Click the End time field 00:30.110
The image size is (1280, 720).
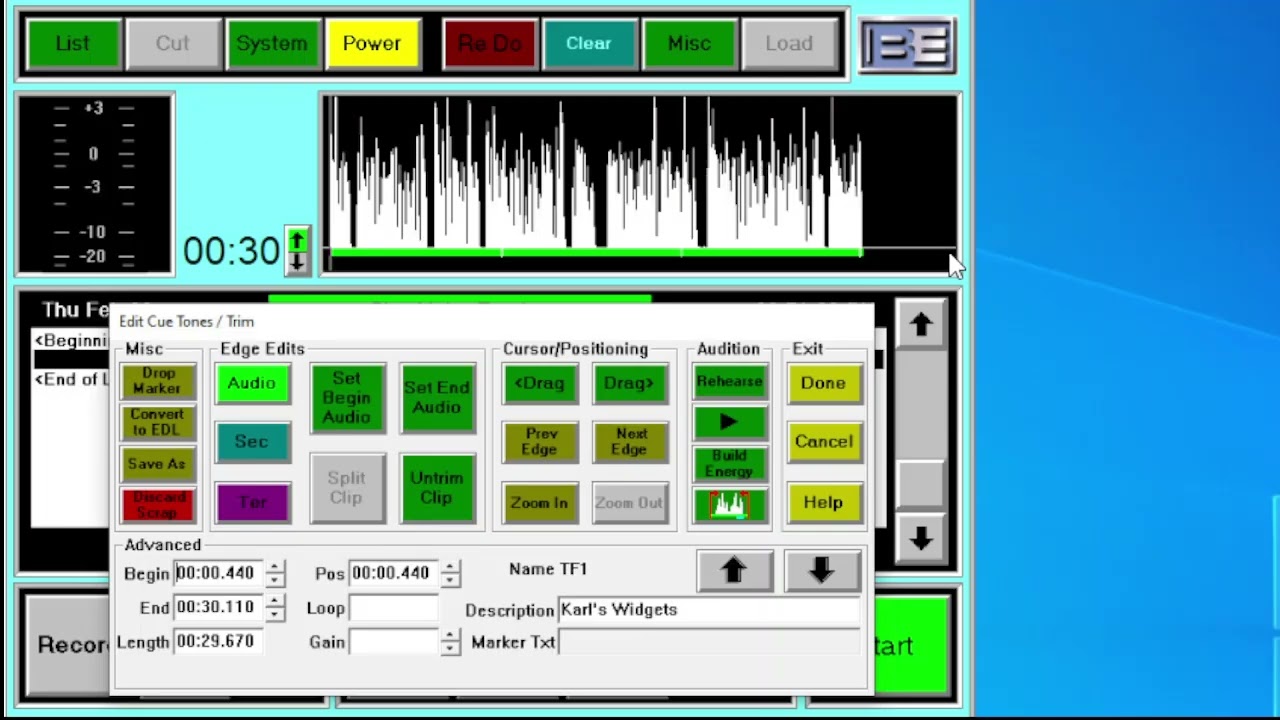[x=219, y=607]
